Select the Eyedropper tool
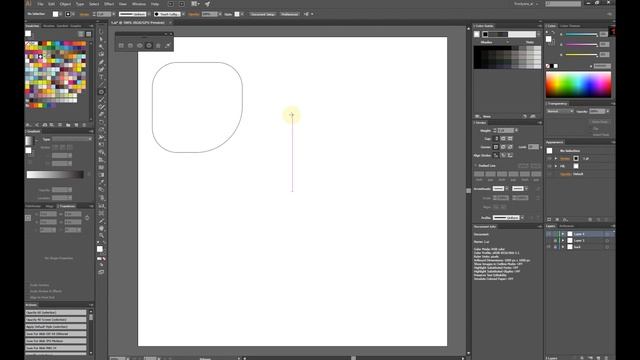This screenshot has height=360, width=640. [x=101, y=182]
